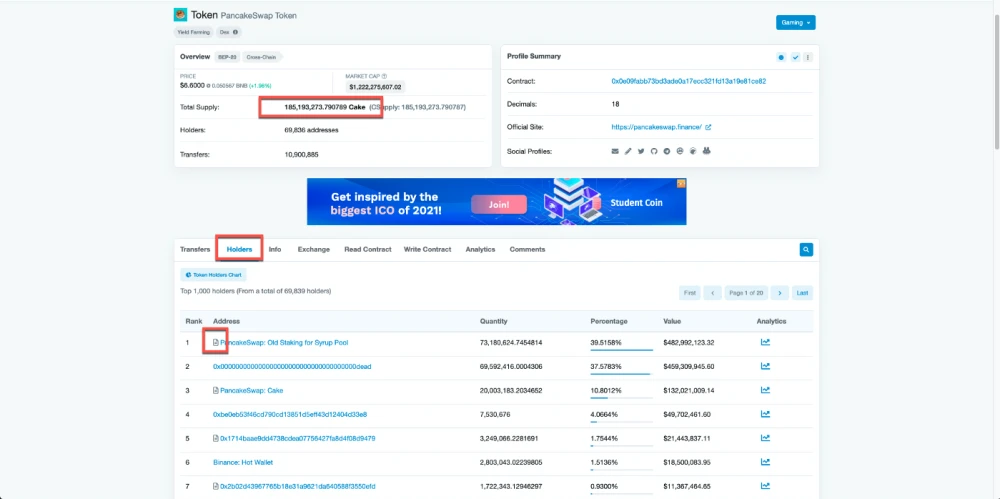Image resolution: width=1000 pixels, height=499 pixels.
Task: Click the checkmark icon in Profile Summary
Action: [795, 57]
